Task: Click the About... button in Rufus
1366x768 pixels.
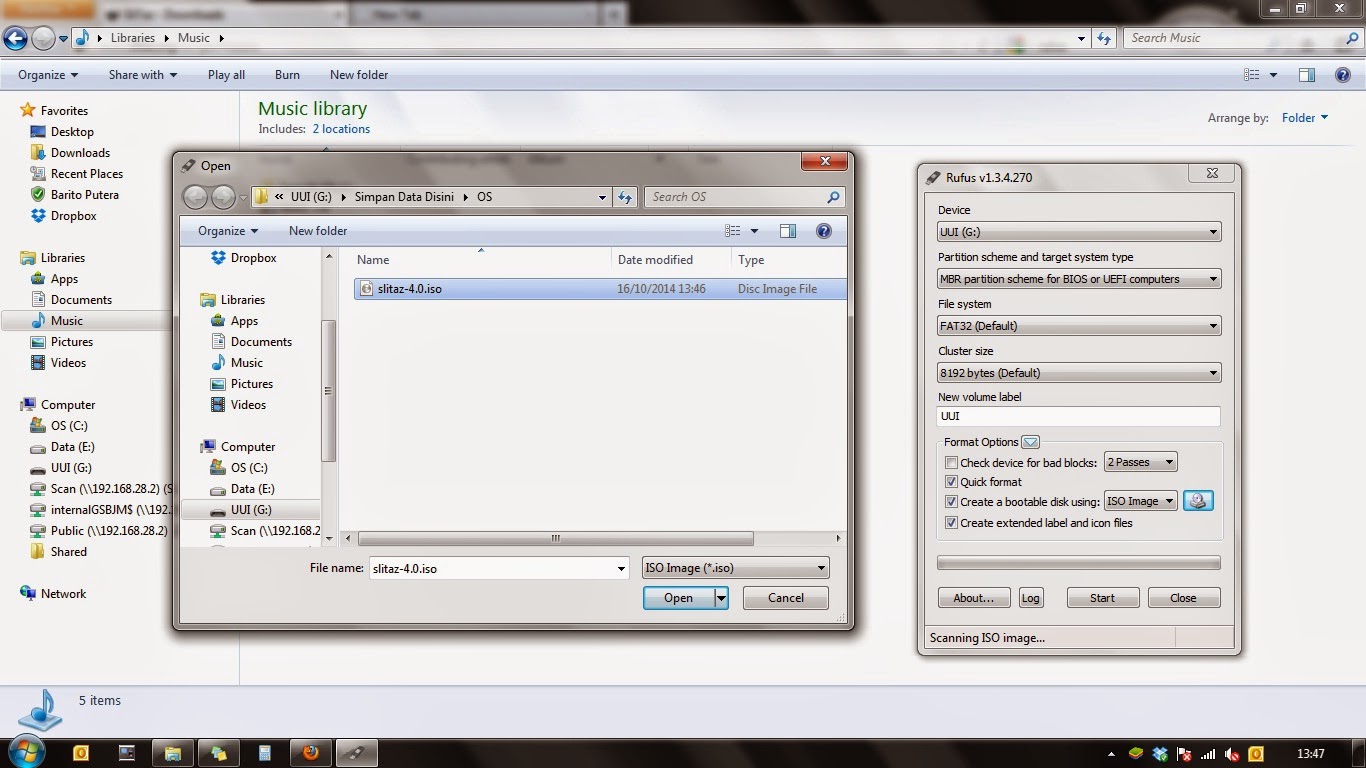Action: 974,598
